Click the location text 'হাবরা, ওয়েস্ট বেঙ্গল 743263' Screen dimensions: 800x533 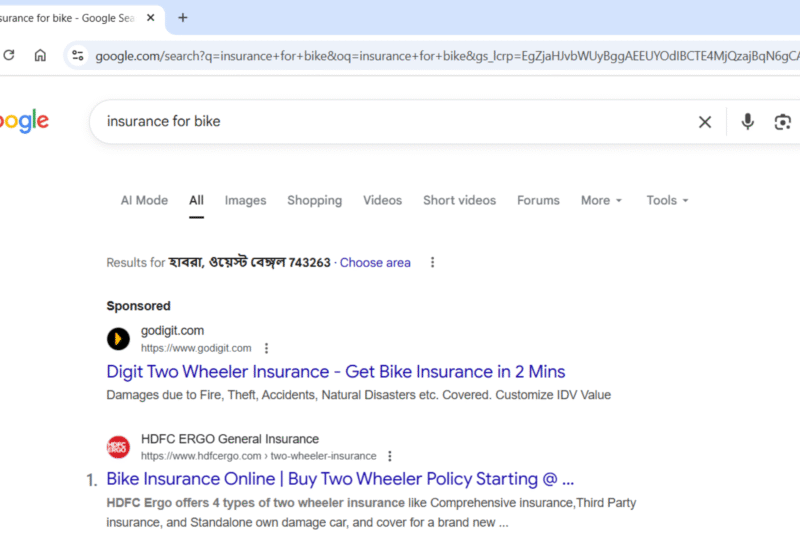[249, 263]
